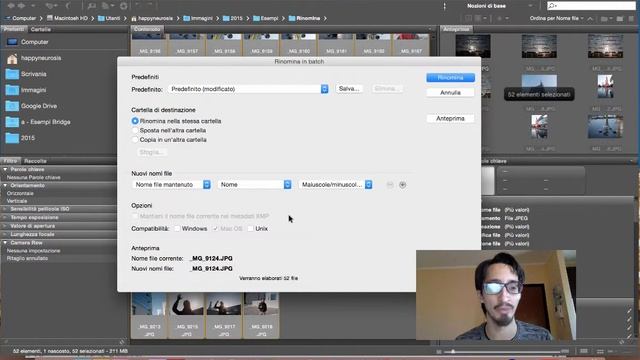
Task: Select the Contenuto tab
Action: (x=147, y=29)
